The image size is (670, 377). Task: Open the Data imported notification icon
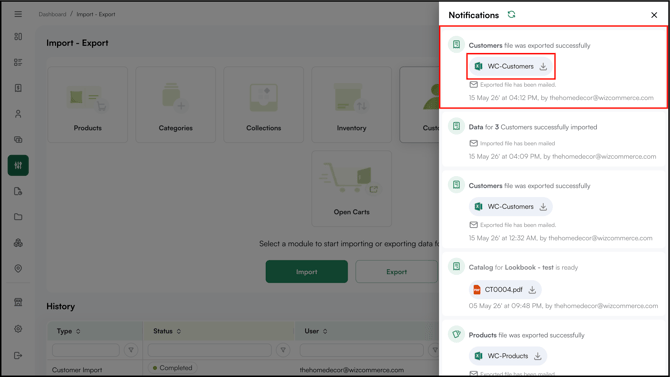click(456, 126)
